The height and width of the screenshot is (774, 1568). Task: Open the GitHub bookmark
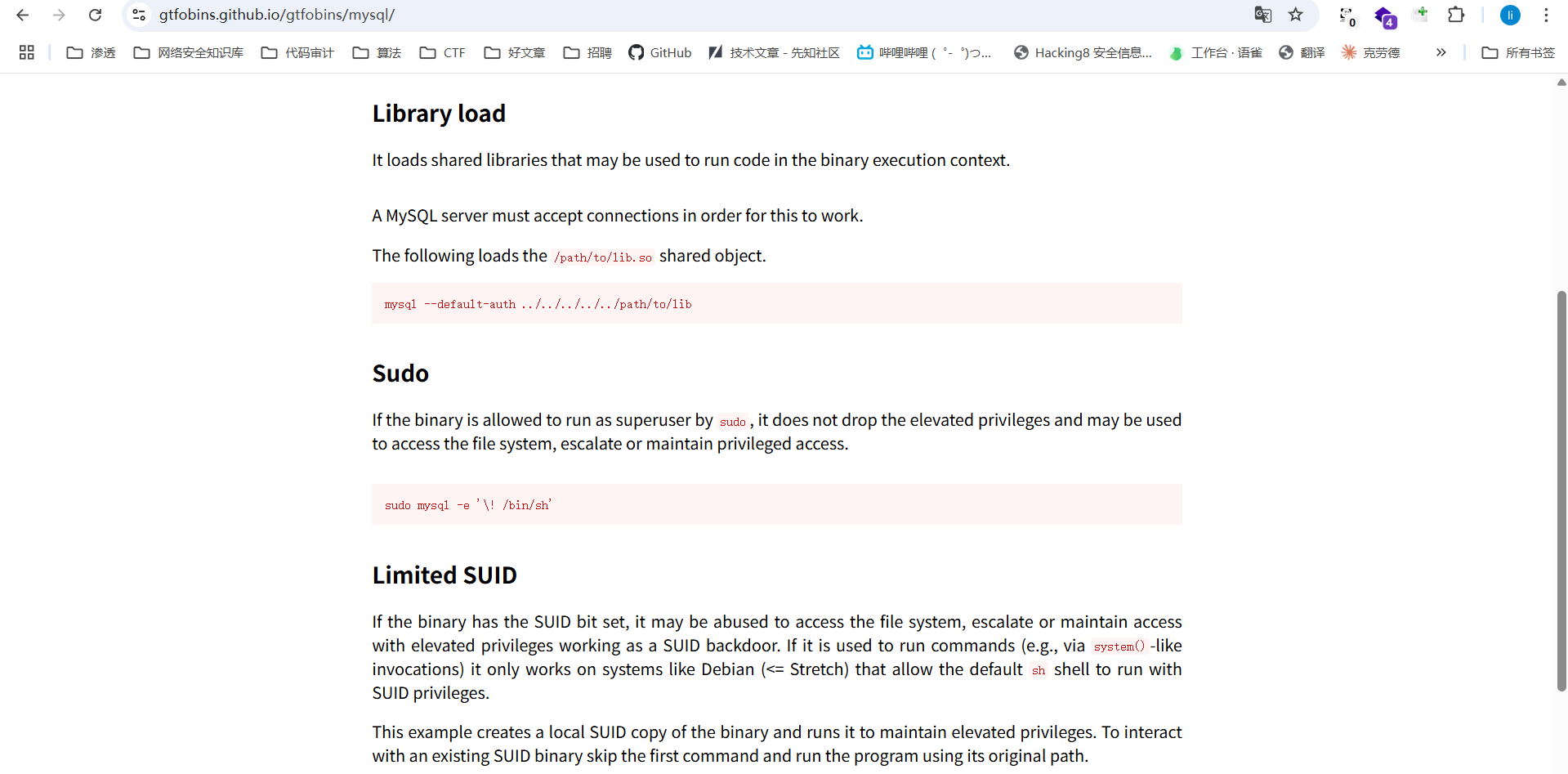pyautogui.click(x=659, y=52)
